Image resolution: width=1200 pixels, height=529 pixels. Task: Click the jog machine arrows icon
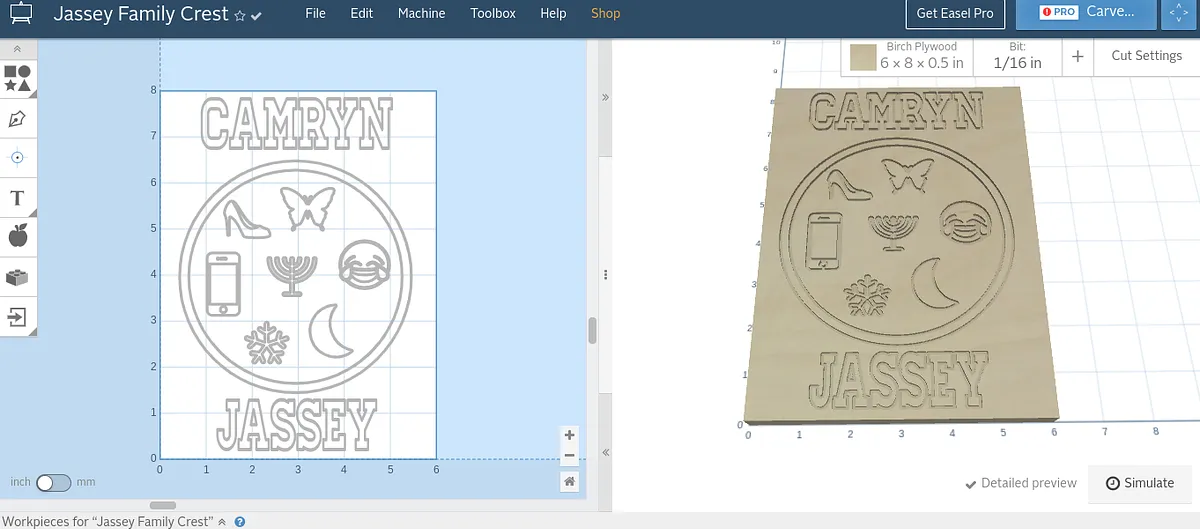click(1175, 14)
